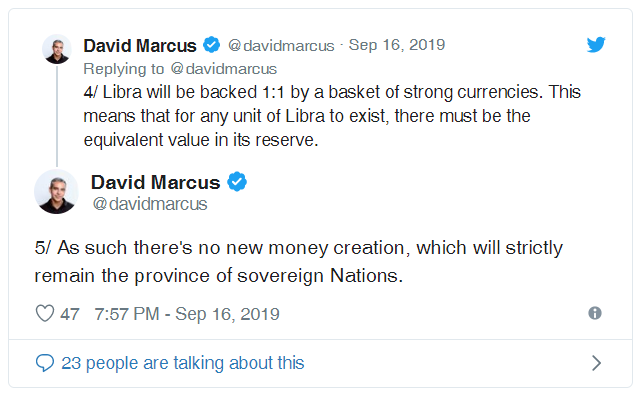
Task: Click the speech bubble conversation icon
Action: coord(45,363)
